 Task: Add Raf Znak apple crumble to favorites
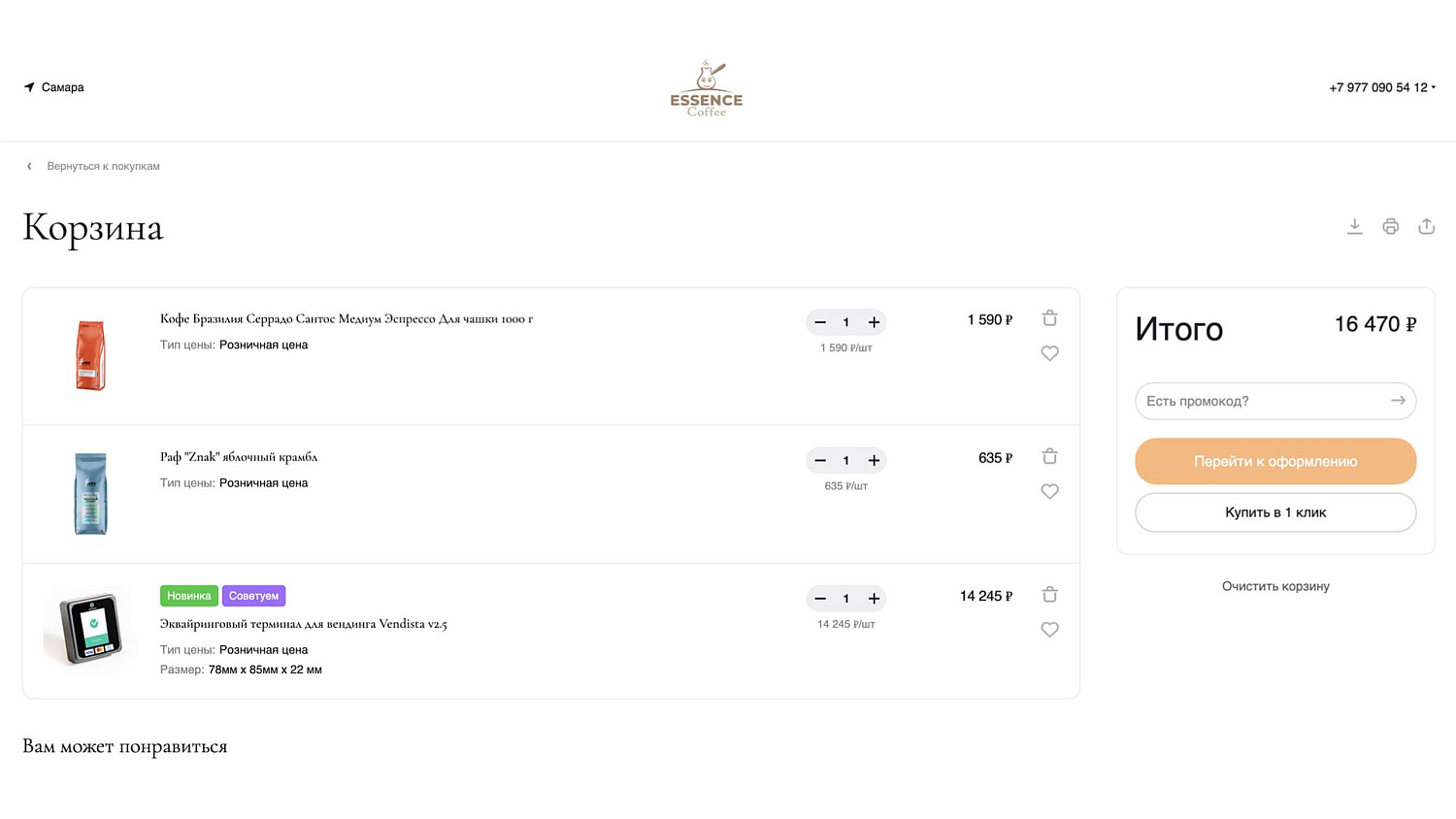coord(1049,492)
